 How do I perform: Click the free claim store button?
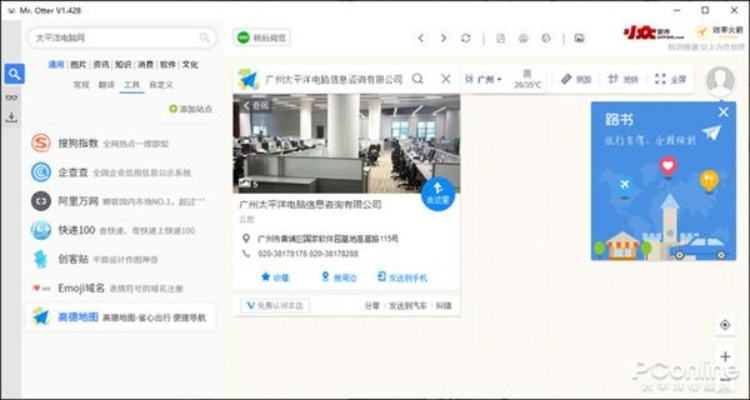[275, 306]
